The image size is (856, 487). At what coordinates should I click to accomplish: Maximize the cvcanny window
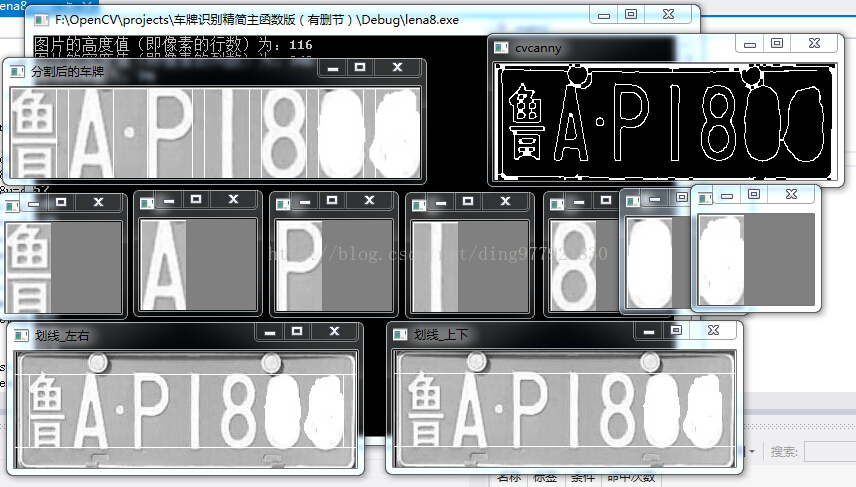coord(777,43)
